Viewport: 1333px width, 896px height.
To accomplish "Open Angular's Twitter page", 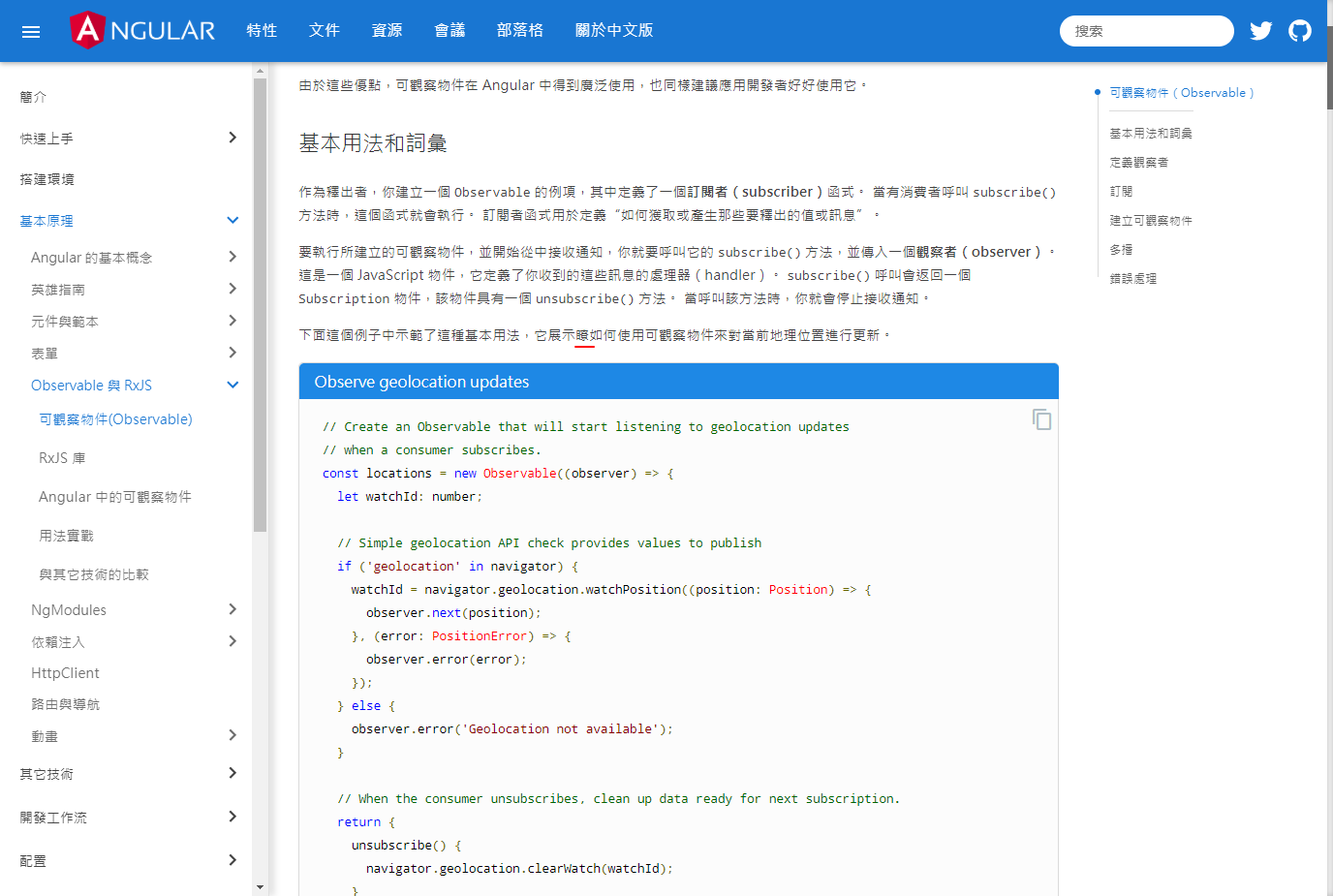I will pos(1260,30).
